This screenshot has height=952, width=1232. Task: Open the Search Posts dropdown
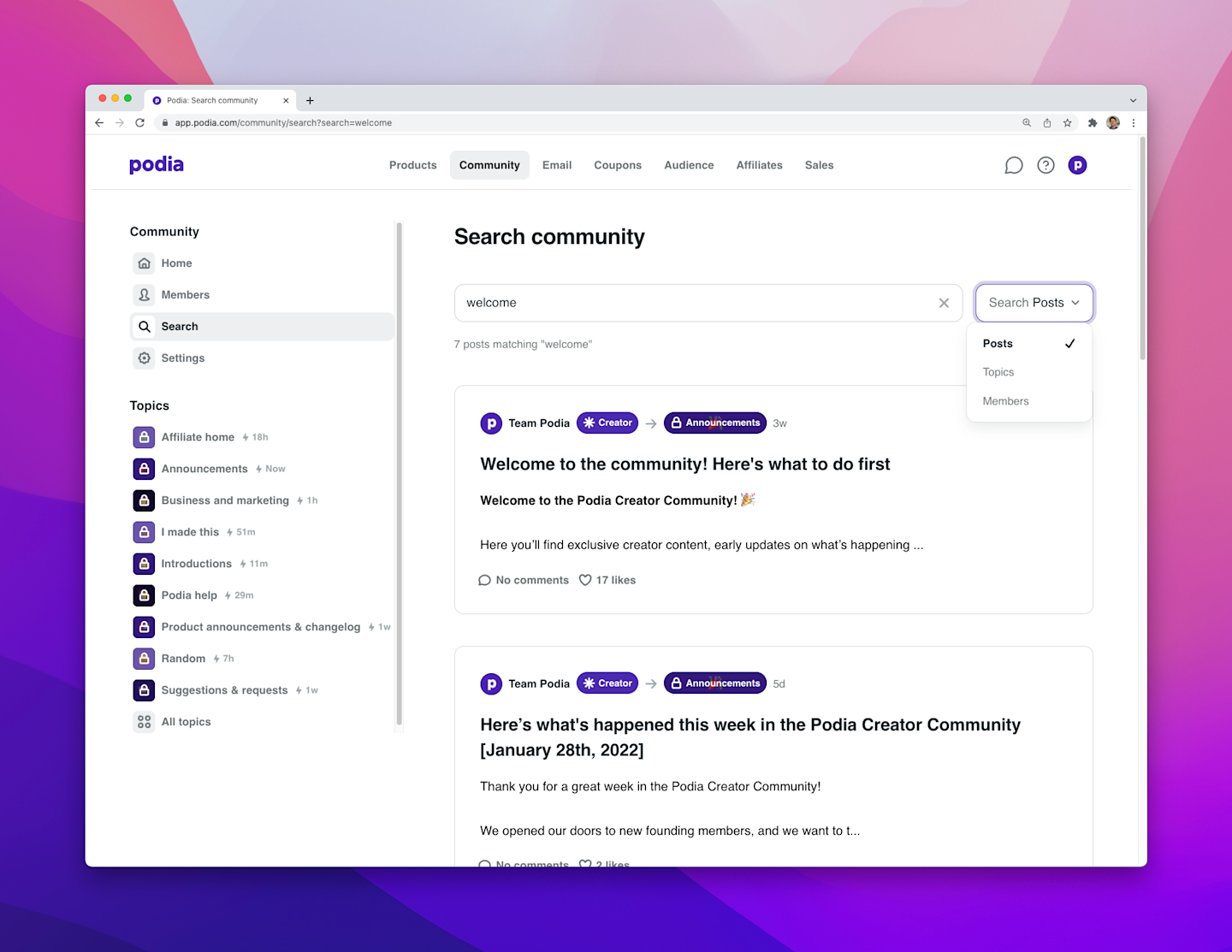(x=1034, y=303)
